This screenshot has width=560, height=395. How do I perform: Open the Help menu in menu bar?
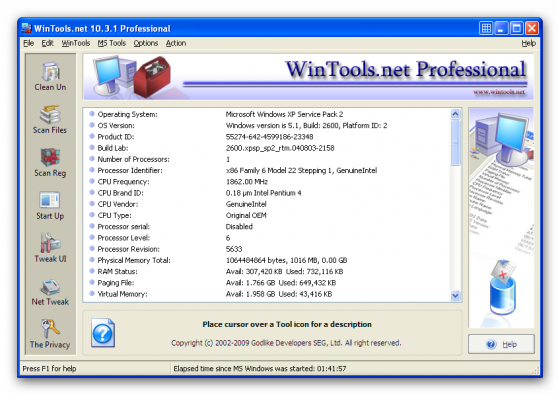tap(528, 43)
